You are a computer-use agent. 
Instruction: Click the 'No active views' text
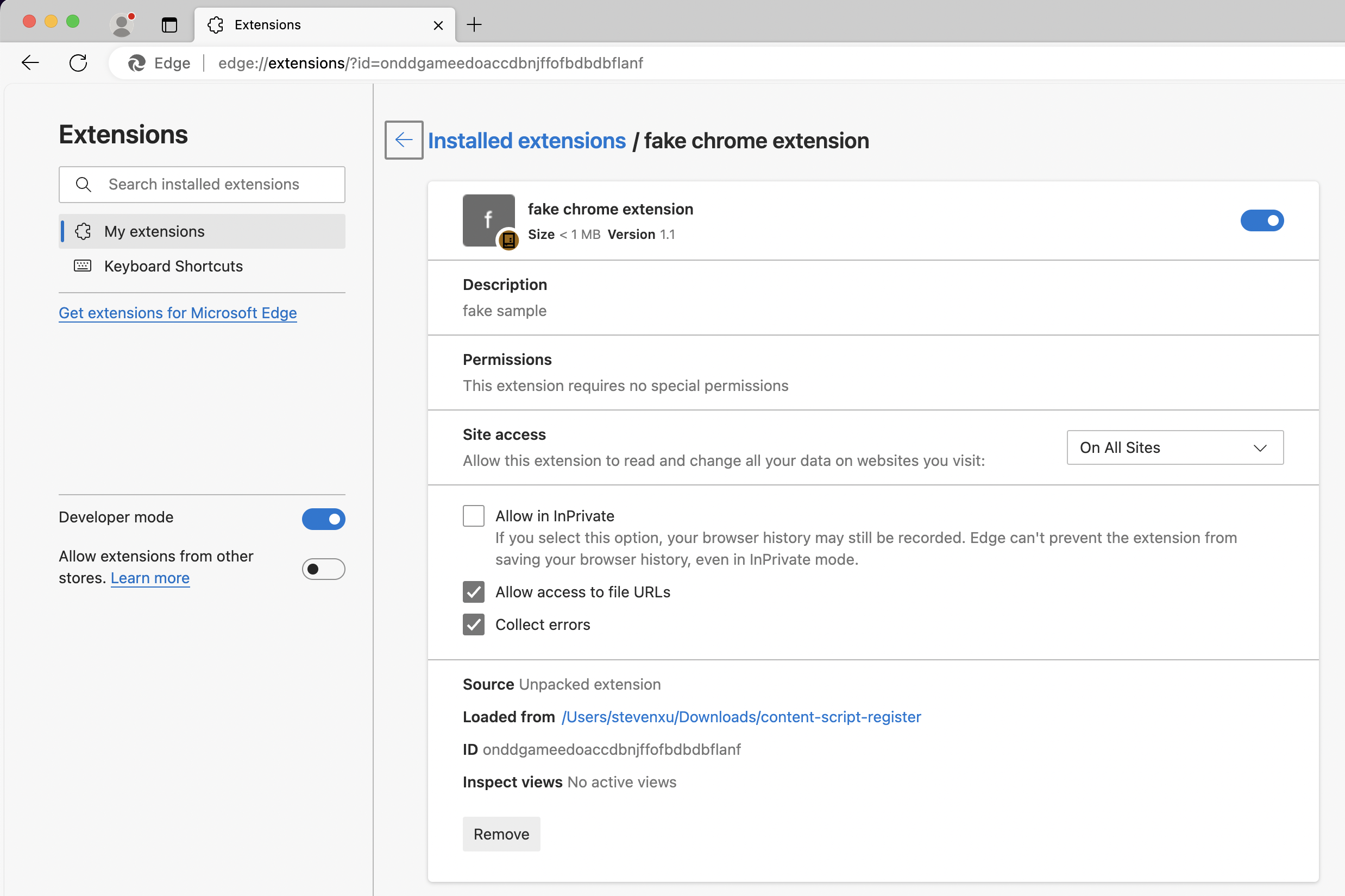coord(621,782)
